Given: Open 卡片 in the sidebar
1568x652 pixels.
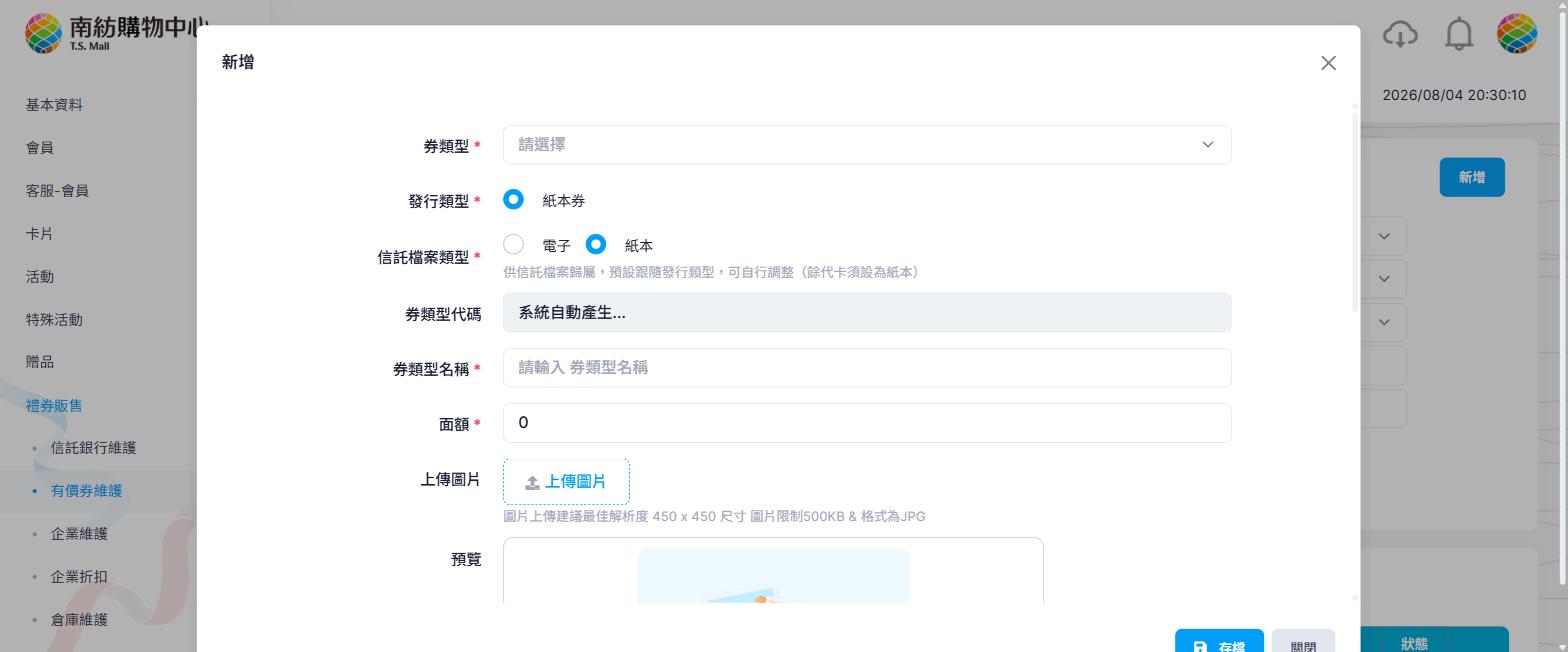Looking at the screenshot, I should tap(40, 234).
